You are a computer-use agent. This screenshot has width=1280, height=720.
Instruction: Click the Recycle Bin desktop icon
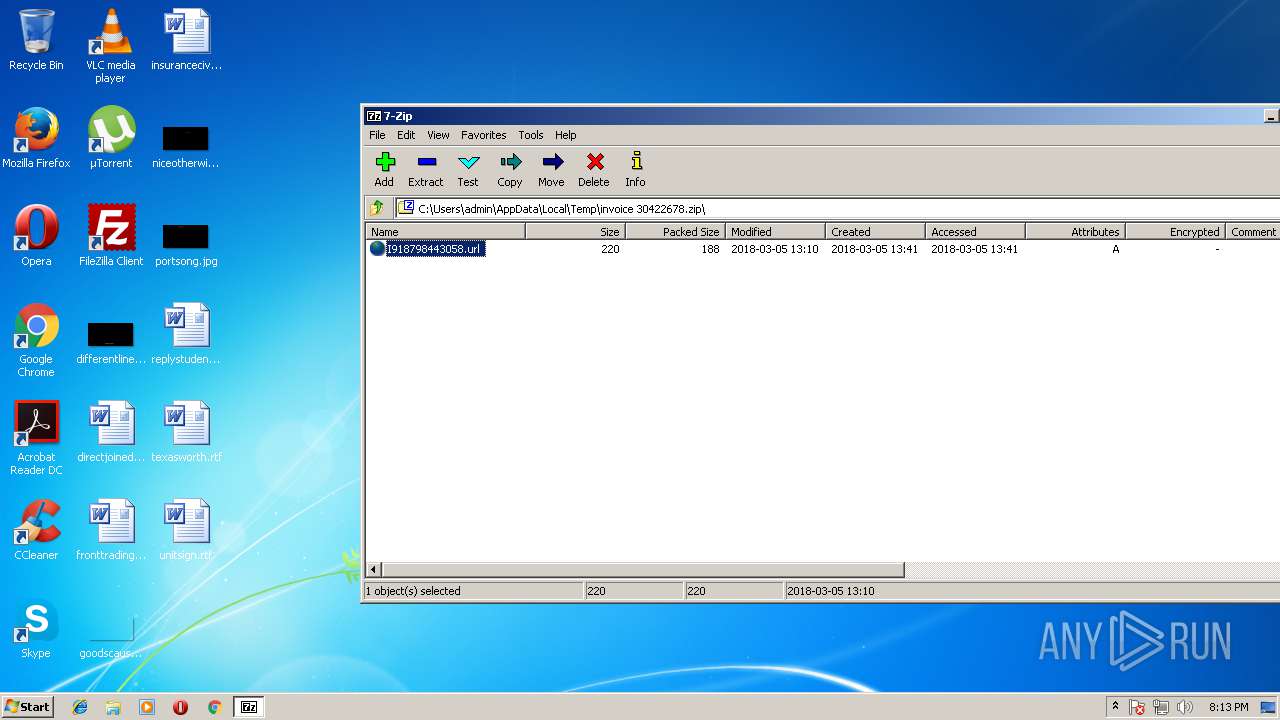36,40
